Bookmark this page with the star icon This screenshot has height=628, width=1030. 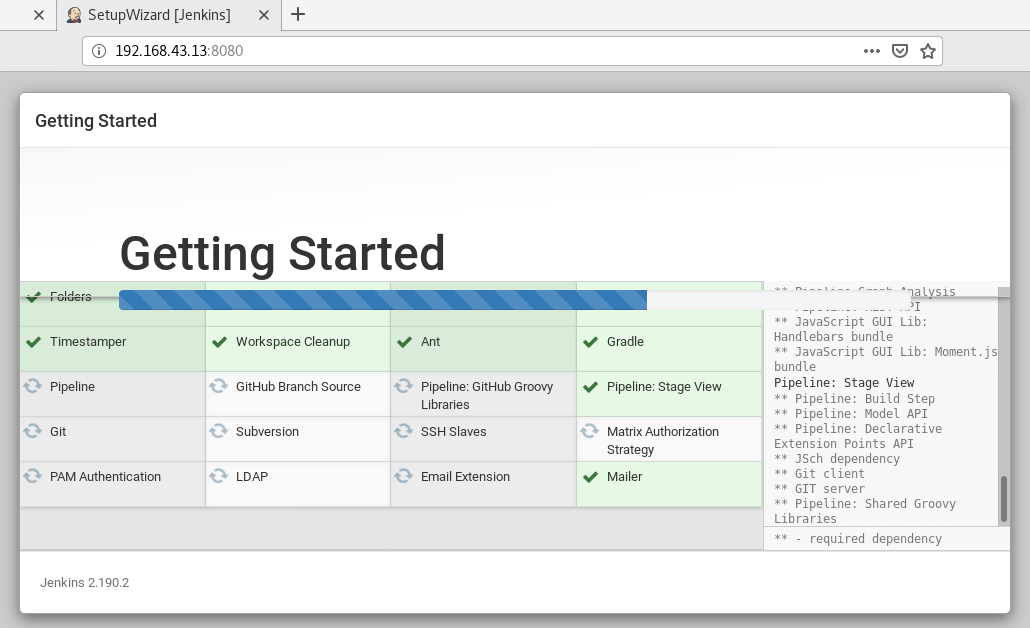point(928,51)
